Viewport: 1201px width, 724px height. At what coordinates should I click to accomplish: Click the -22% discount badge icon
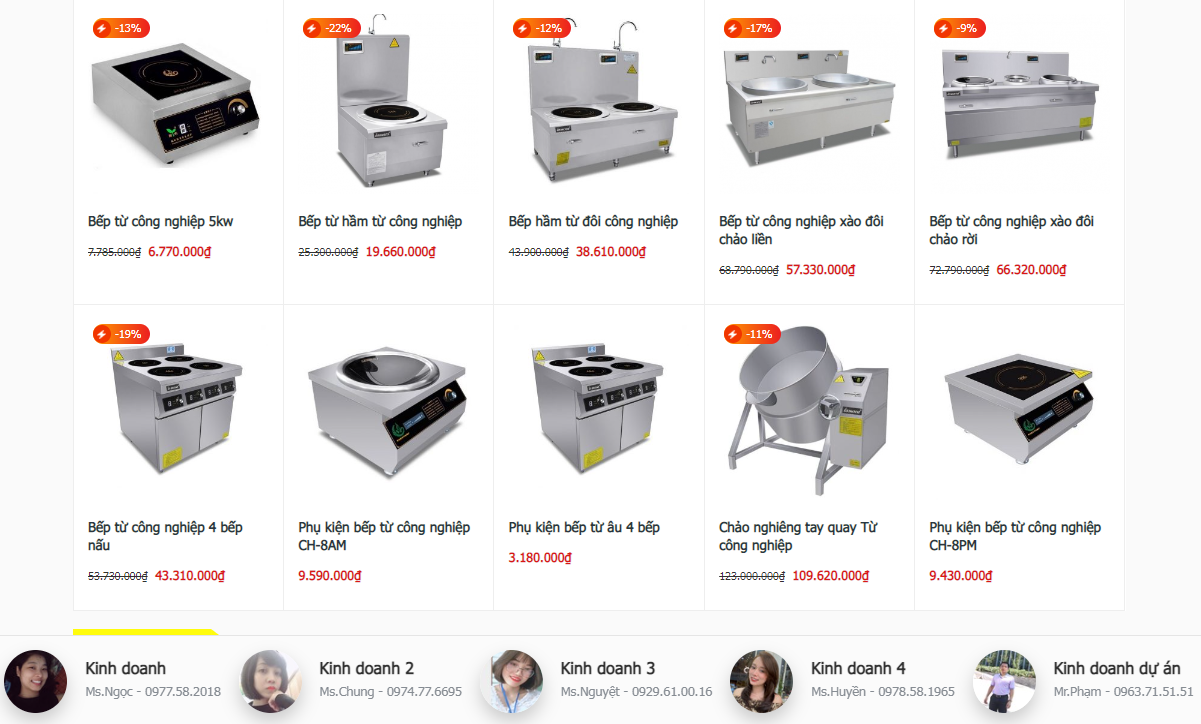(330, 28)
